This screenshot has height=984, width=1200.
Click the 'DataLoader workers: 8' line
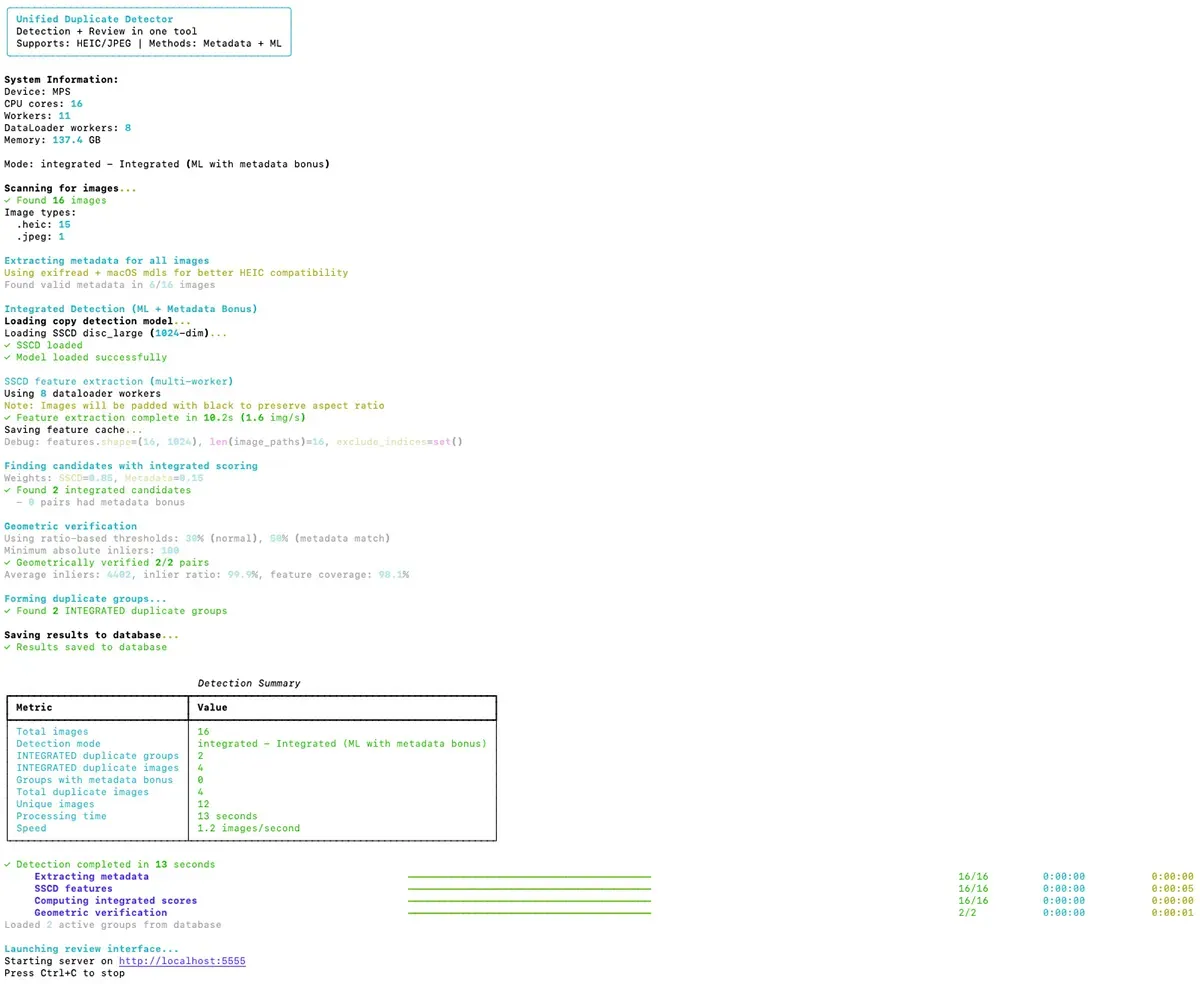tap(67, 128)
